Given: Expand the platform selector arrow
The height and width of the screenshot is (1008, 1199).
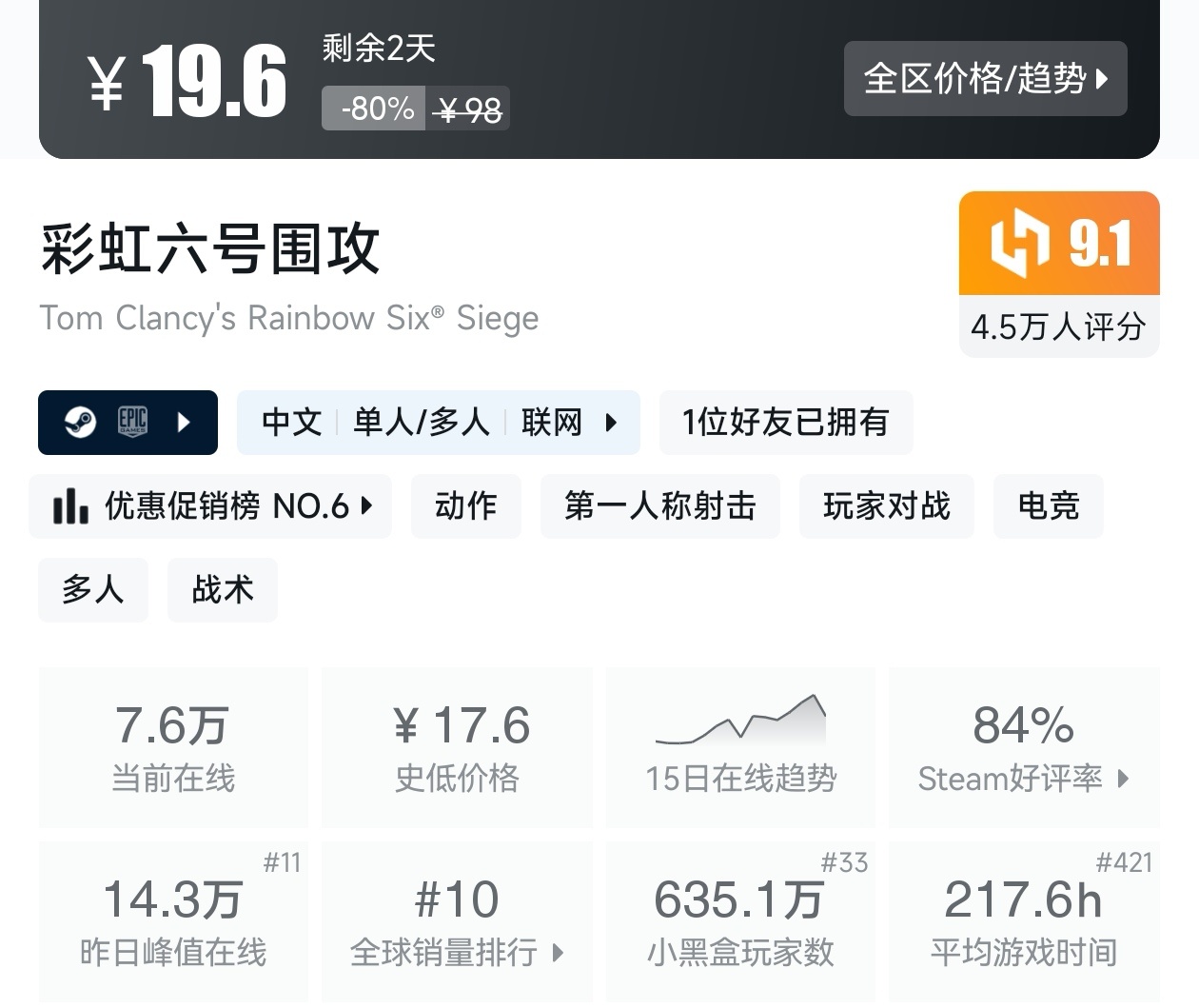Looking at the screenshot, I should 185,422.
